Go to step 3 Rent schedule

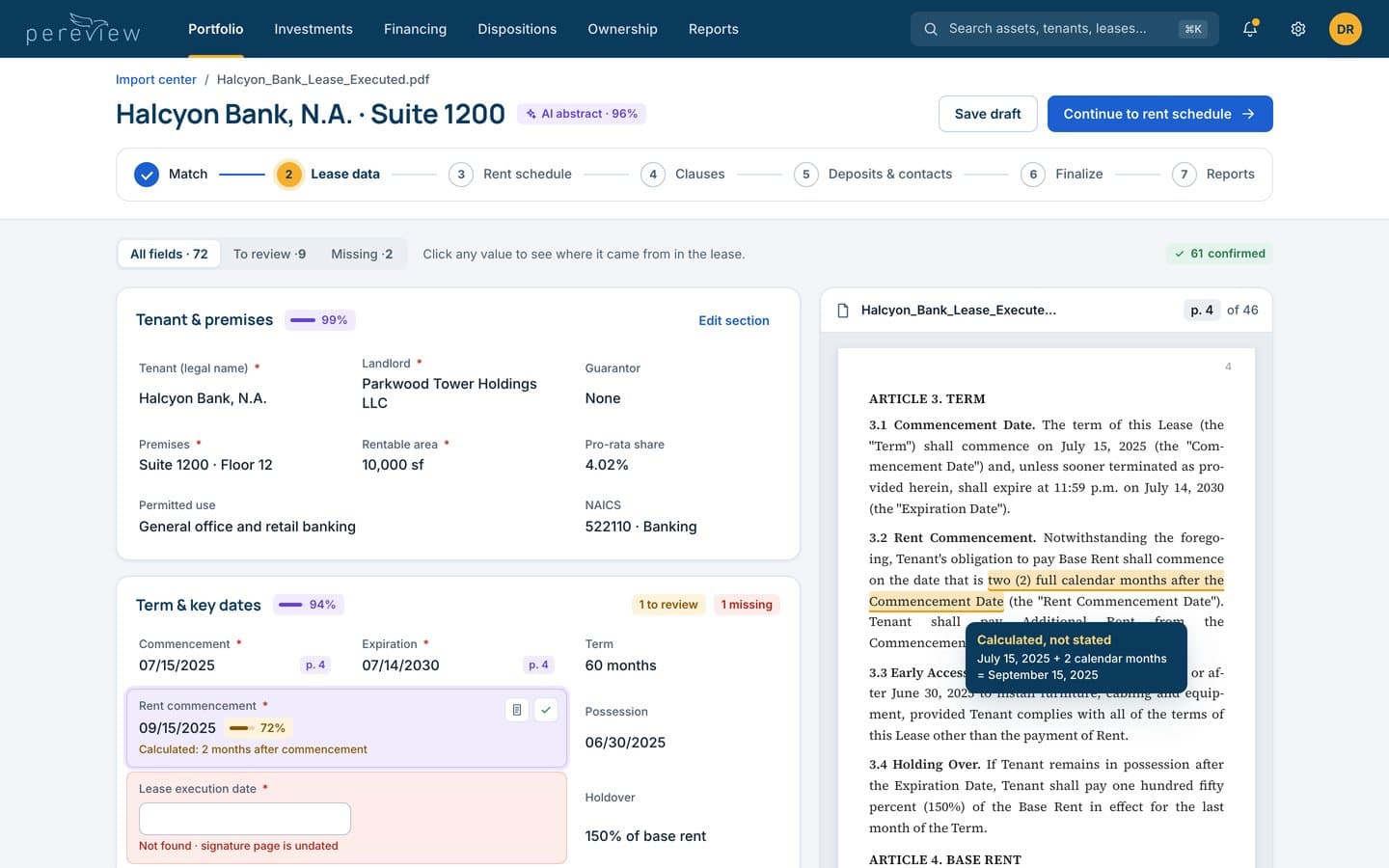pyautogui.click(x=510, y=175)
